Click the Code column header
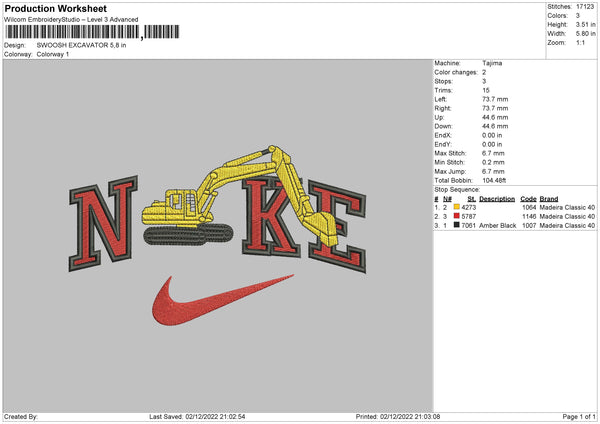The image size is (600, 424). pyautogui.click(x=528, y=199)
